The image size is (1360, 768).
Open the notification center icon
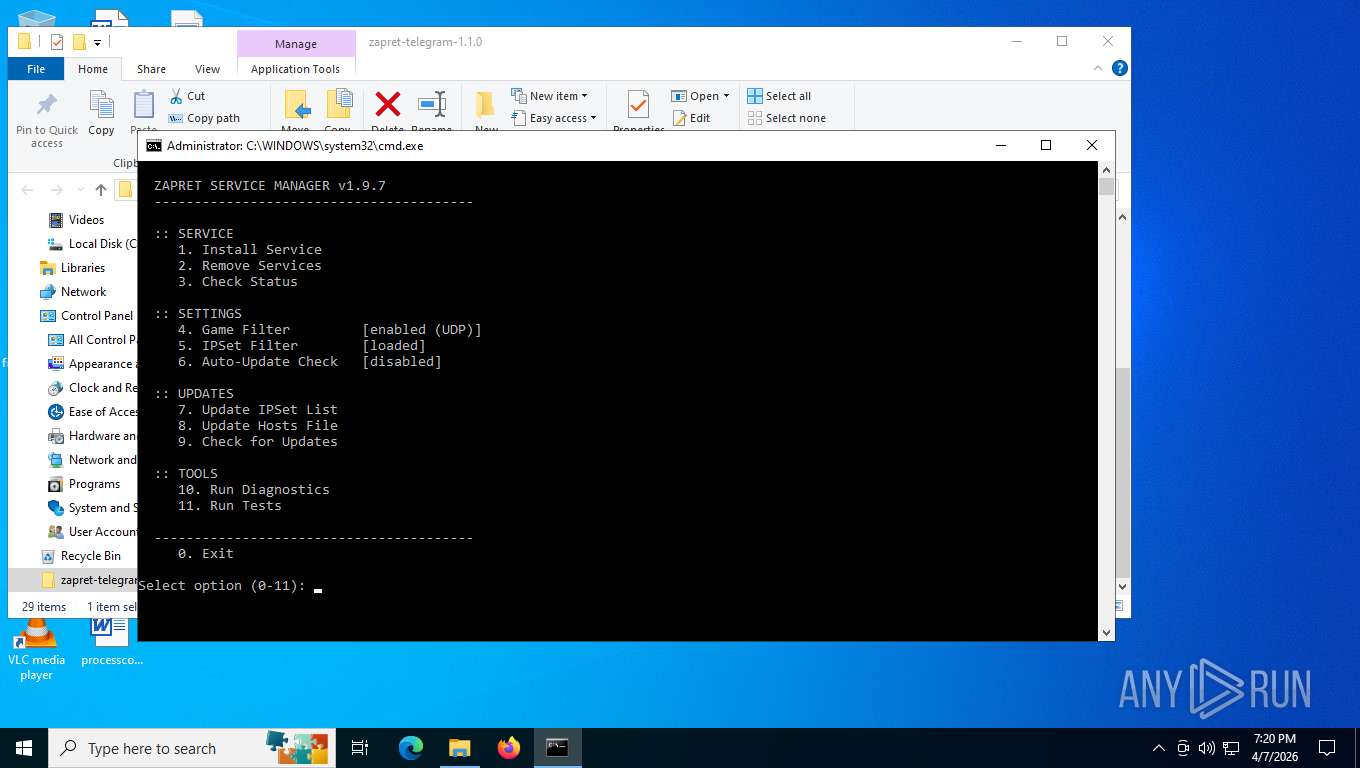pos(1327,748)
